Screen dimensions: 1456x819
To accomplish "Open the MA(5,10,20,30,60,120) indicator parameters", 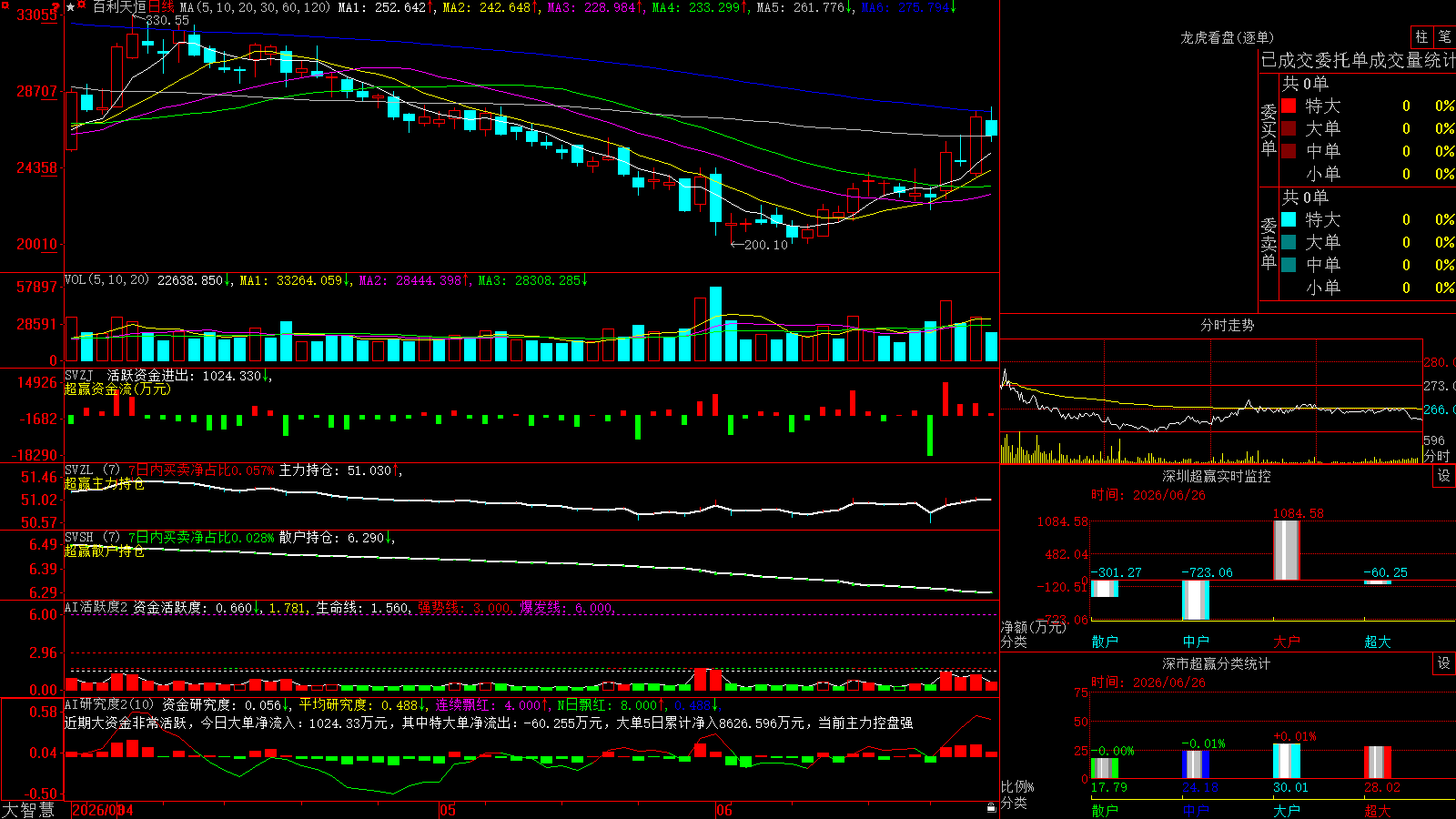I will 255,7.
